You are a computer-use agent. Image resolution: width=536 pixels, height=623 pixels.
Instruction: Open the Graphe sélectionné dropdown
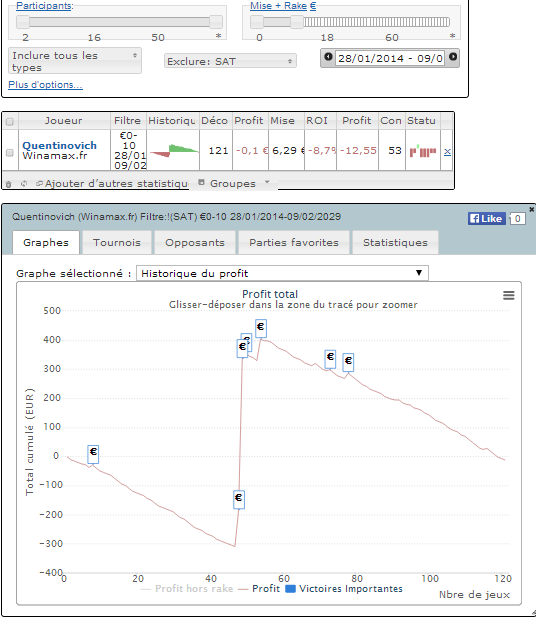(x=282, y=273)
